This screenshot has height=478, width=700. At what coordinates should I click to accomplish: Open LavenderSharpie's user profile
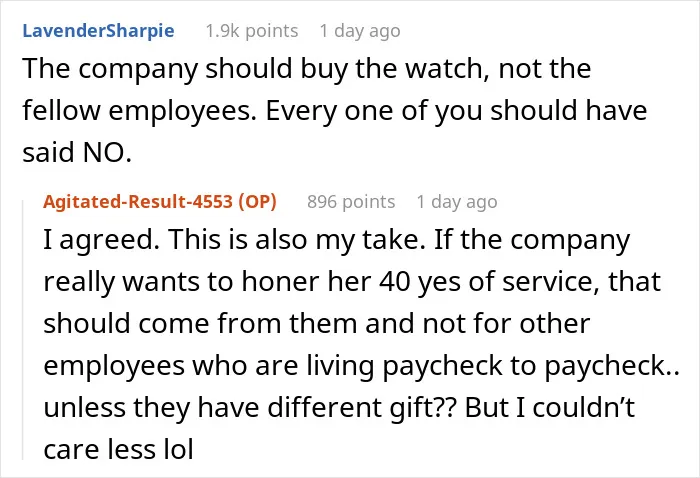pos(98,31)
